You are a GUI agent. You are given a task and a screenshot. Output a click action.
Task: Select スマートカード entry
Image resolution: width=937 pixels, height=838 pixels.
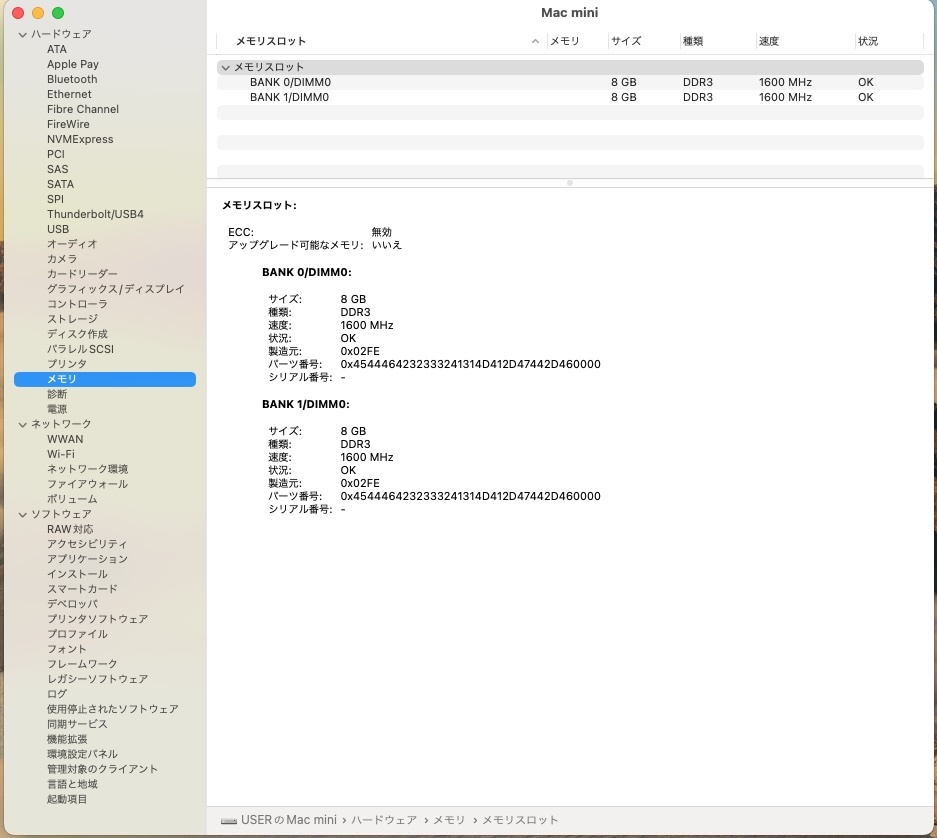click(x=82, y=589)
